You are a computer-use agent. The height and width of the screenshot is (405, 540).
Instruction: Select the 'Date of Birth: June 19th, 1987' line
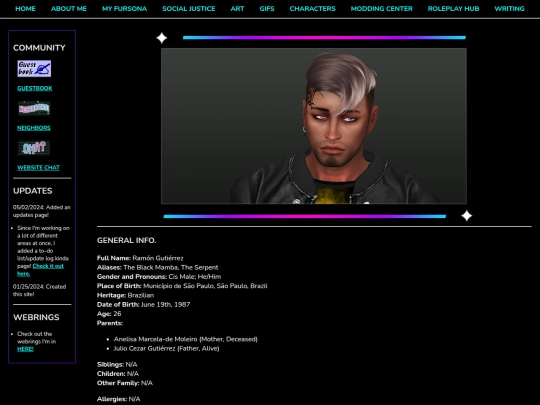144,304
